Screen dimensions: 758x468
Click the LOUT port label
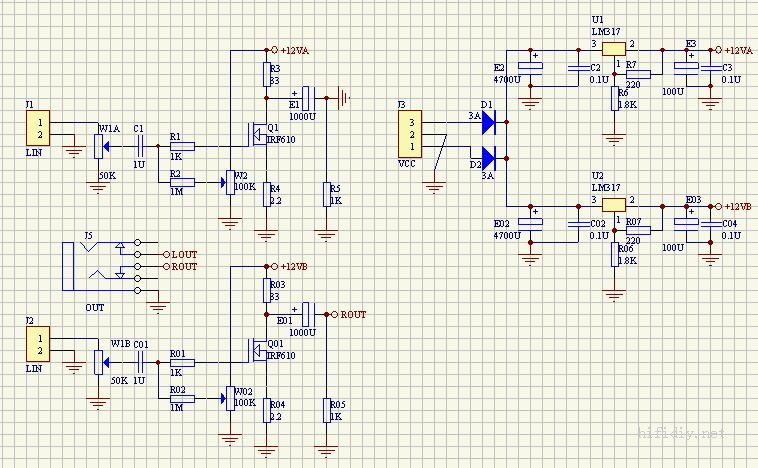184,255
